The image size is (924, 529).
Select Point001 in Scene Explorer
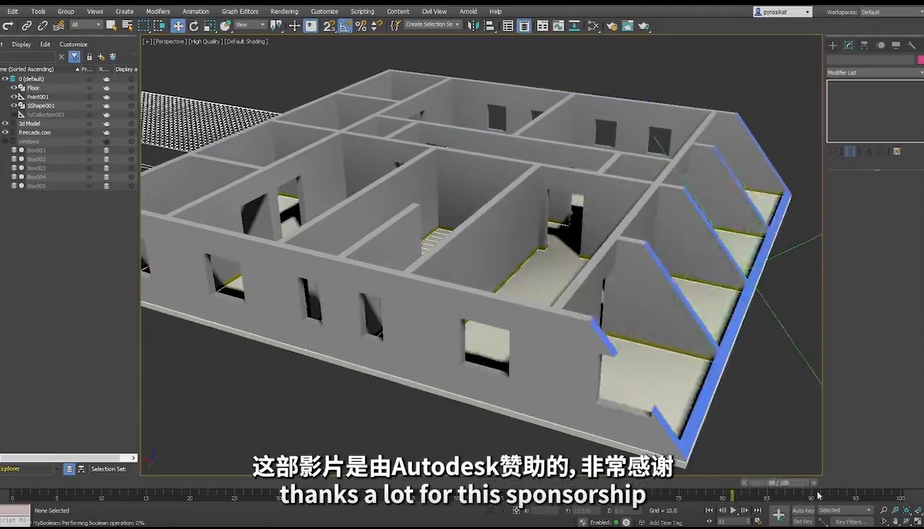[38, 97]
